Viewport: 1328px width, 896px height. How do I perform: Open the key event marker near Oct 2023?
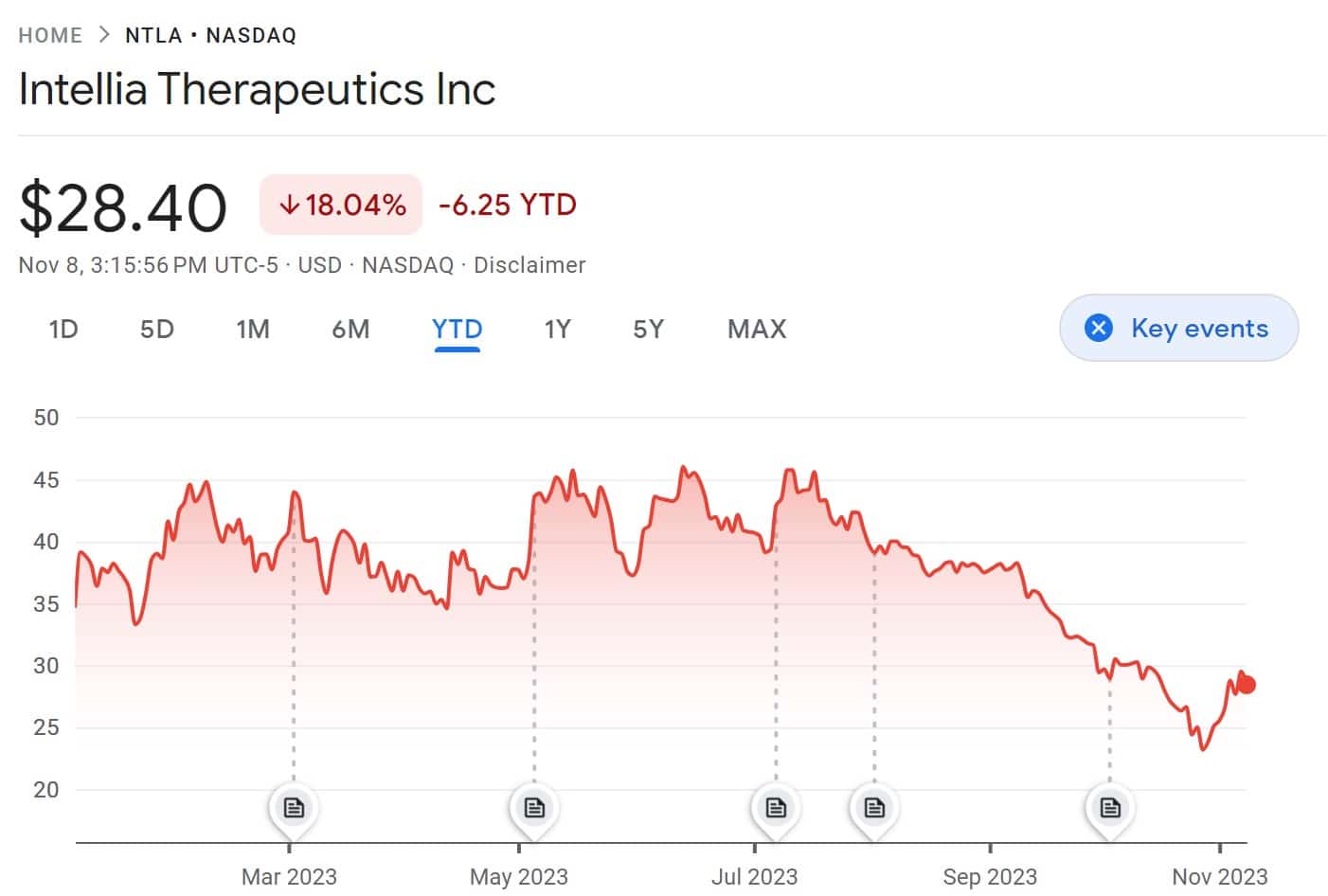(1109, 807)
